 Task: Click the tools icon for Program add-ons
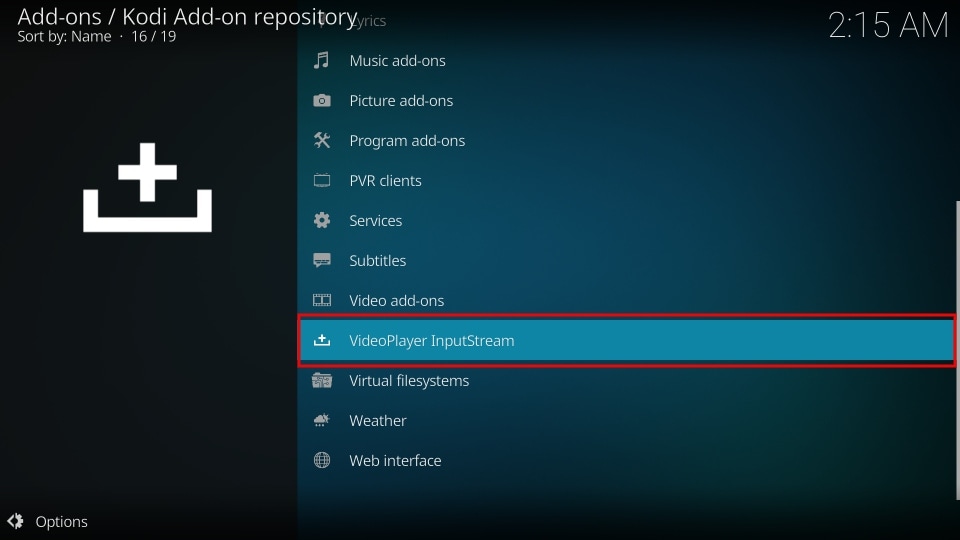[321, 140]
